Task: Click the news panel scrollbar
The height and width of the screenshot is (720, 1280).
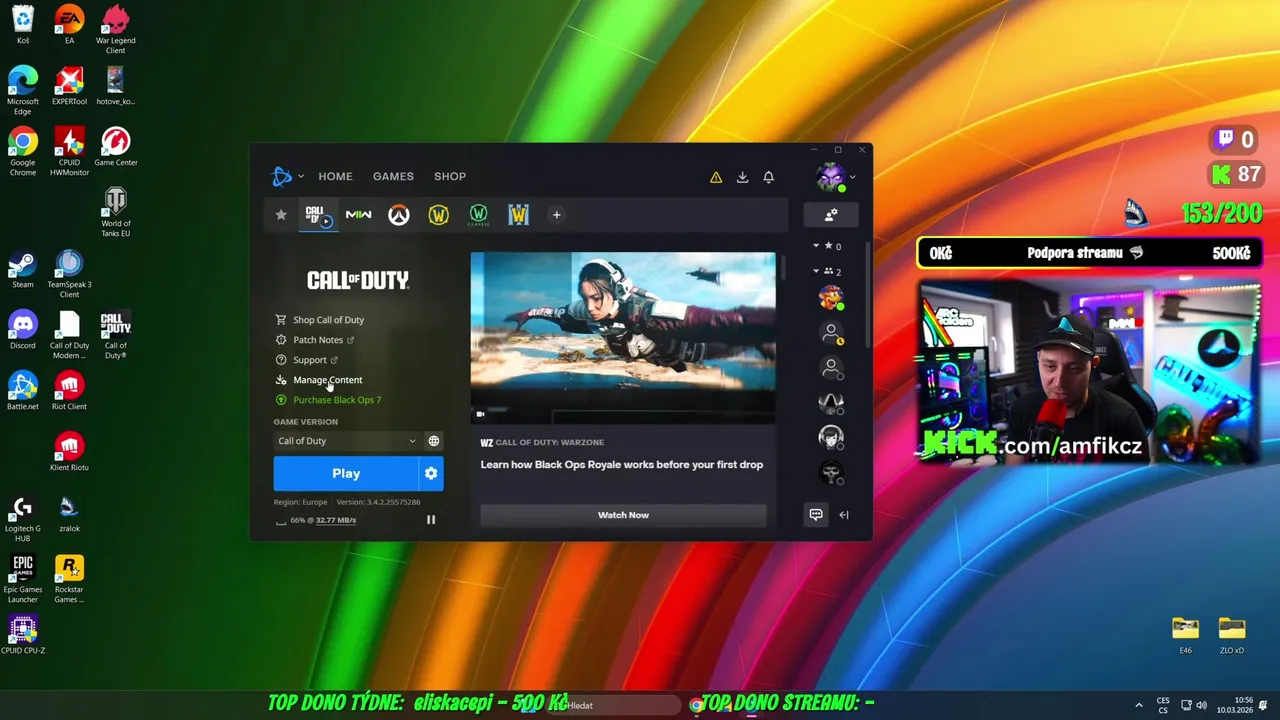Action: click(x=783, y=267)
